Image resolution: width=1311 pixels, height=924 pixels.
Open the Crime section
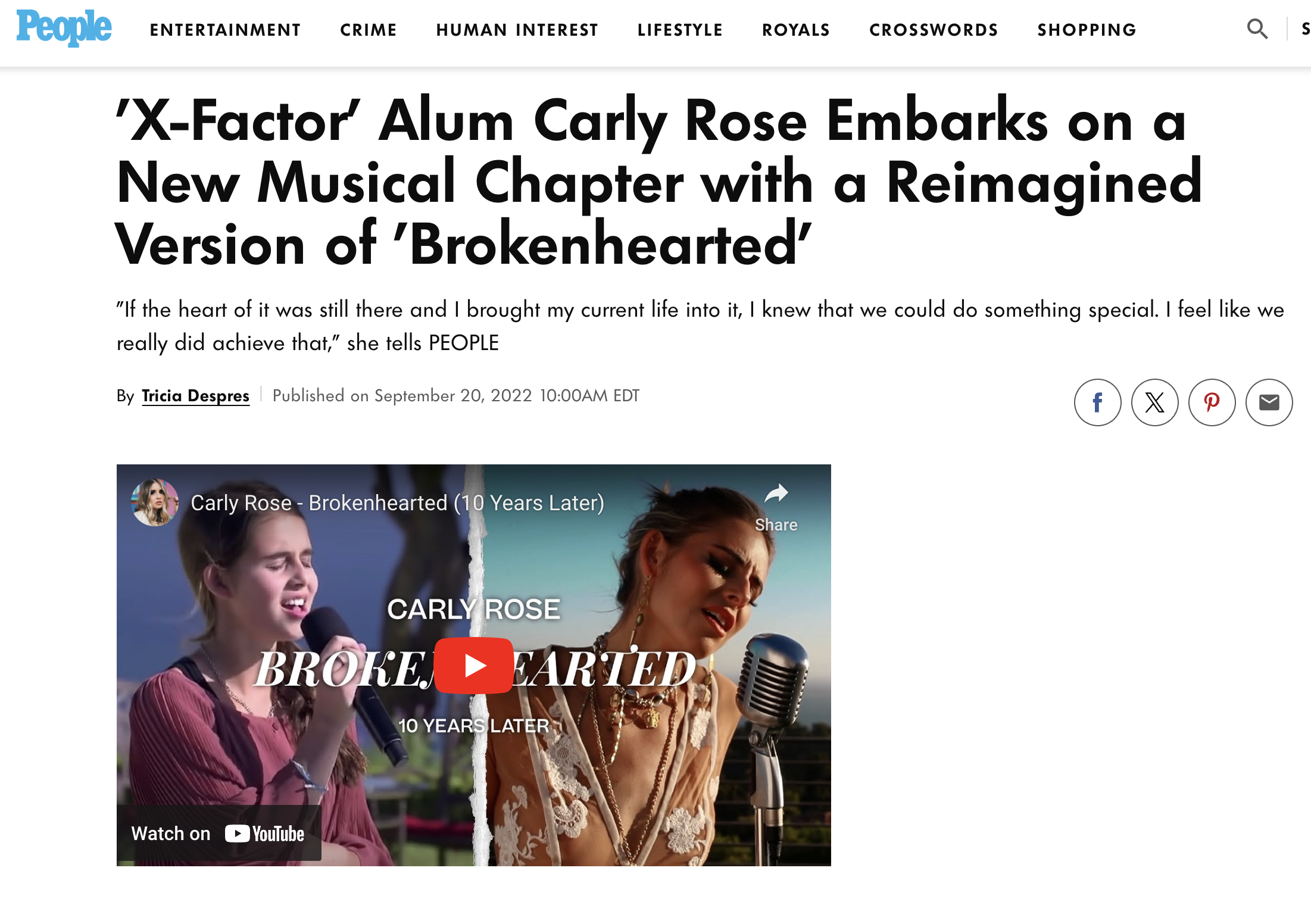pos(369,30)
